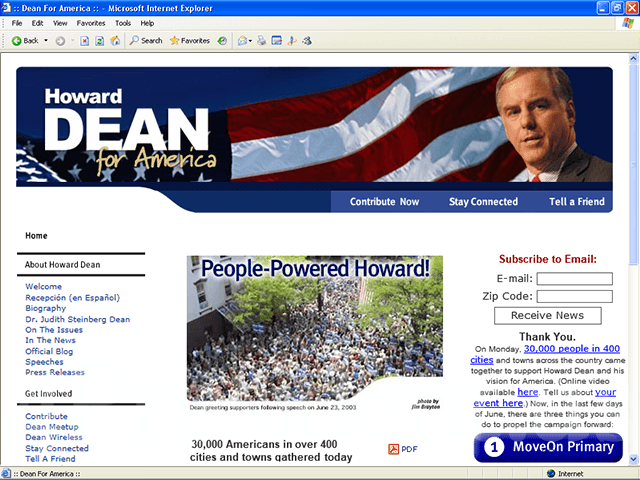Open the Help menu
640x480 pixels.
coord(147,23)
